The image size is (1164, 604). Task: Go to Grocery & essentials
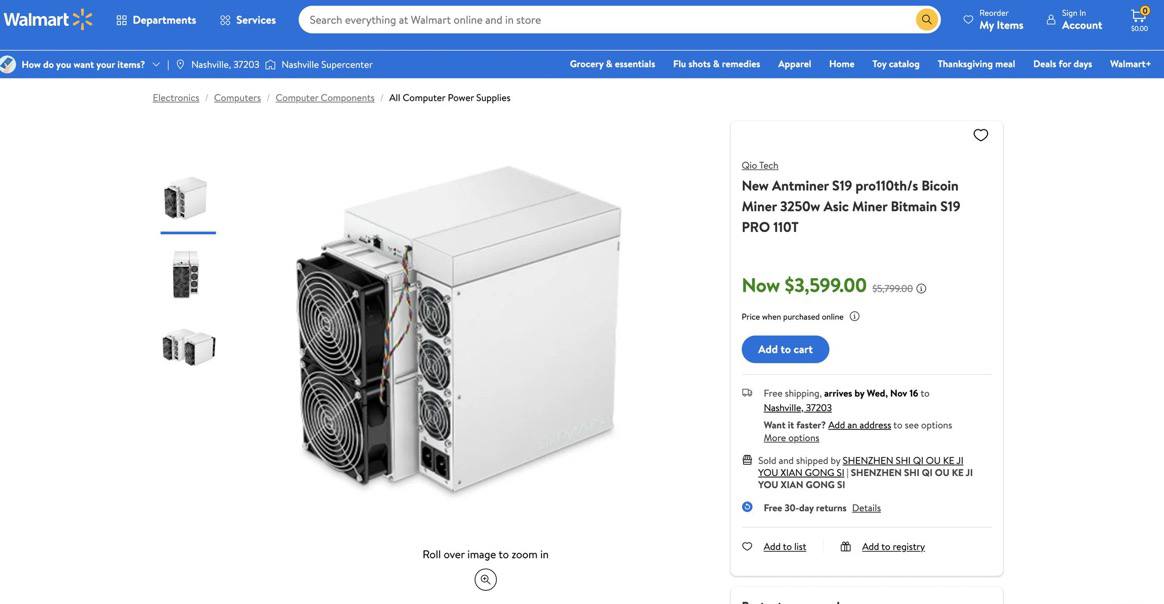pos(612,64)
